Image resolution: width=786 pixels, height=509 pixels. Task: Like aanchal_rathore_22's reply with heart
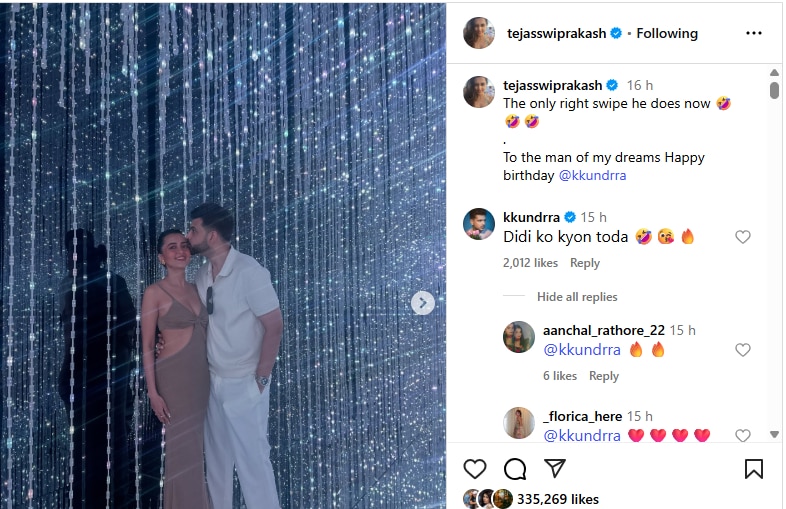743,350
